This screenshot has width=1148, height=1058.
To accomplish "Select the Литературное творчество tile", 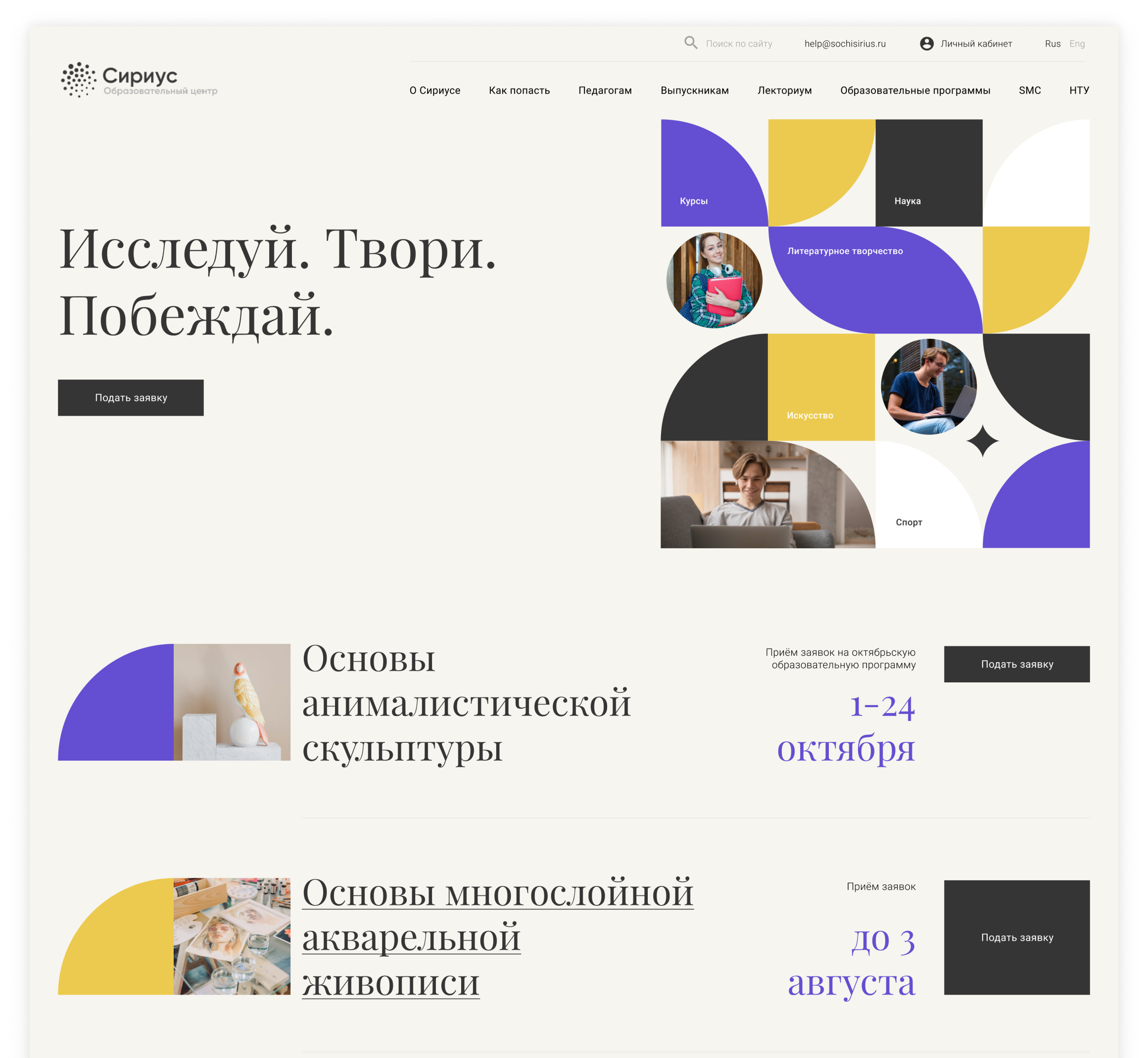I will coord(875,280).
